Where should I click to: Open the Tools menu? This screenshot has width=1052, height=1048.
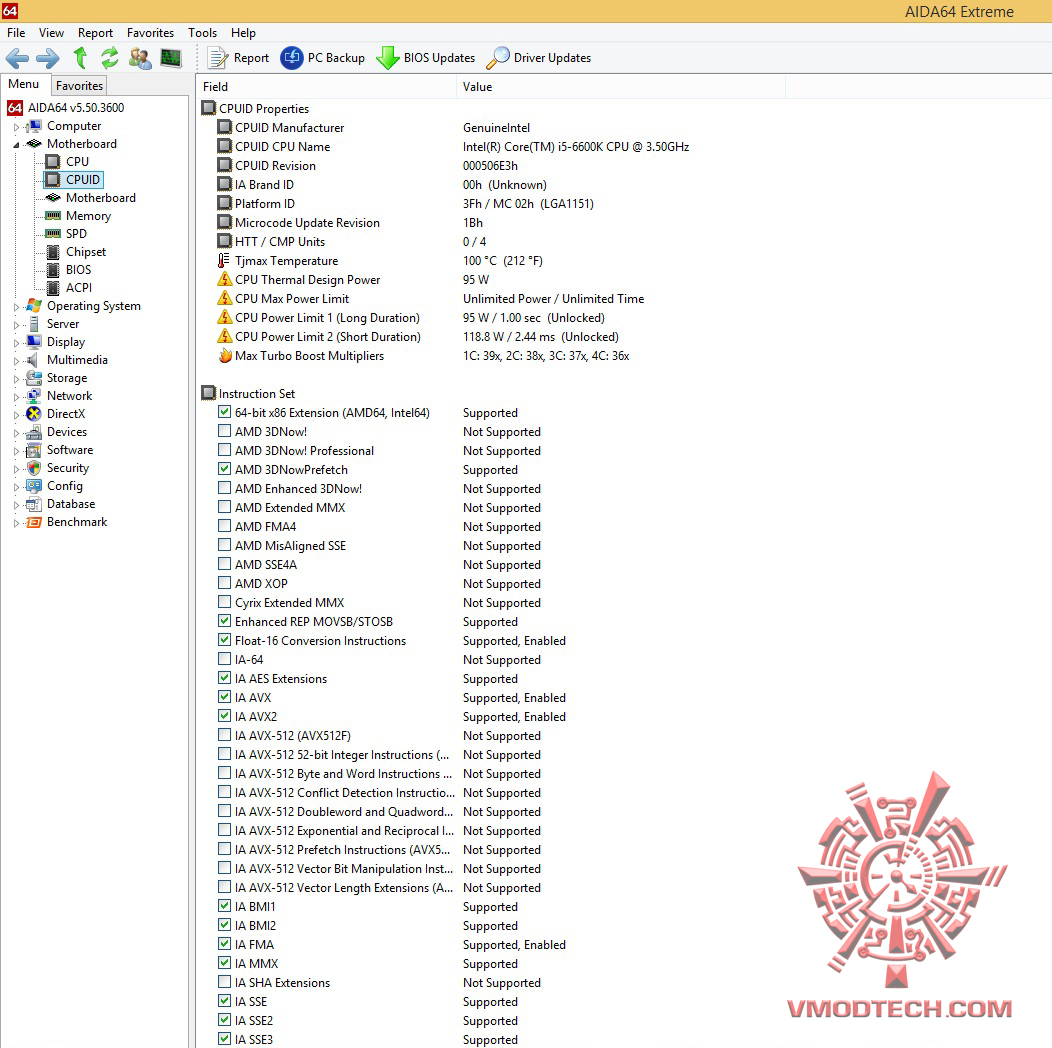[202, 33]
